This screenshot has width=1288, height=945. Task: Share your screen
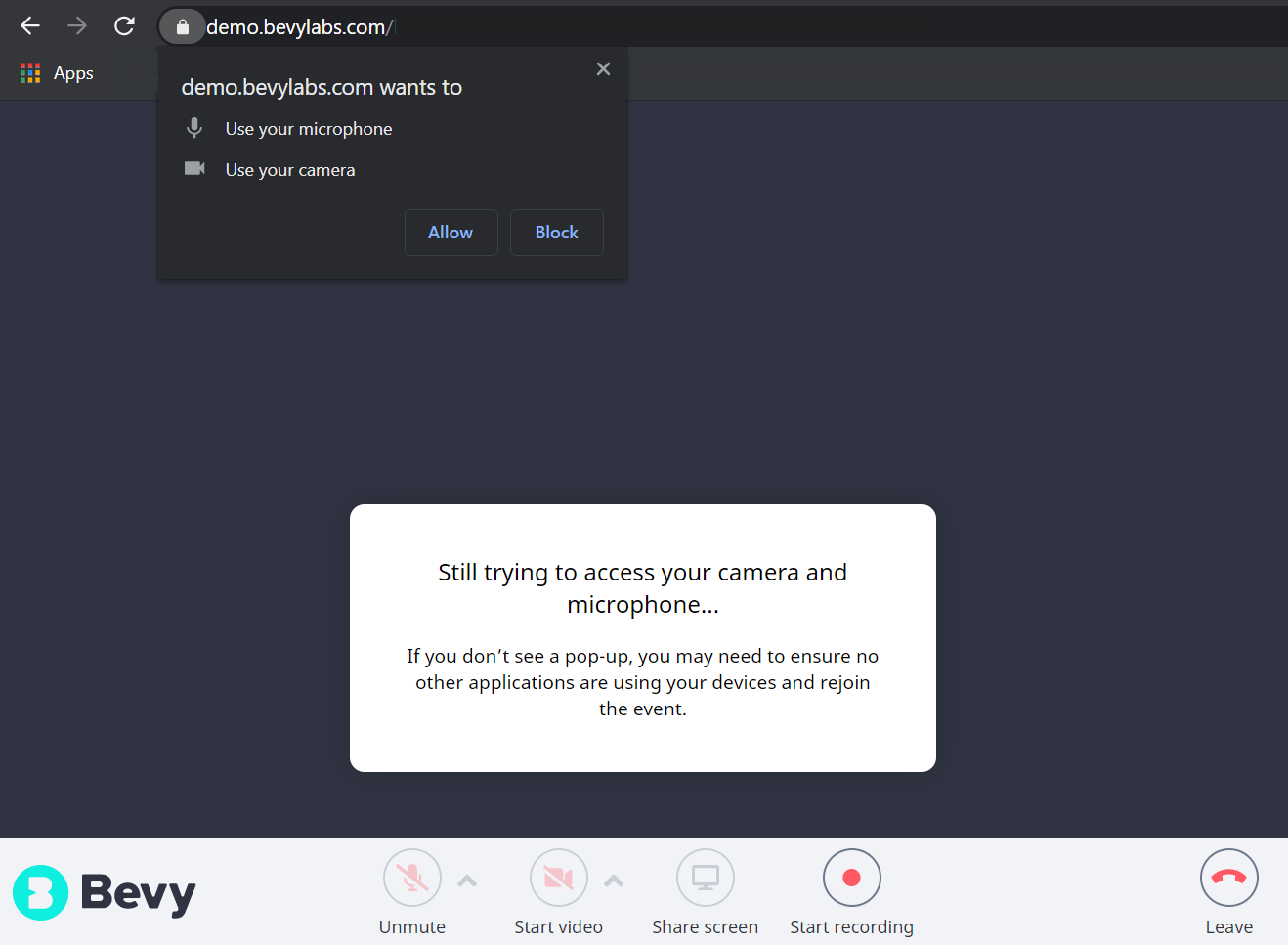pyautogui.click(x=706, y=878)
